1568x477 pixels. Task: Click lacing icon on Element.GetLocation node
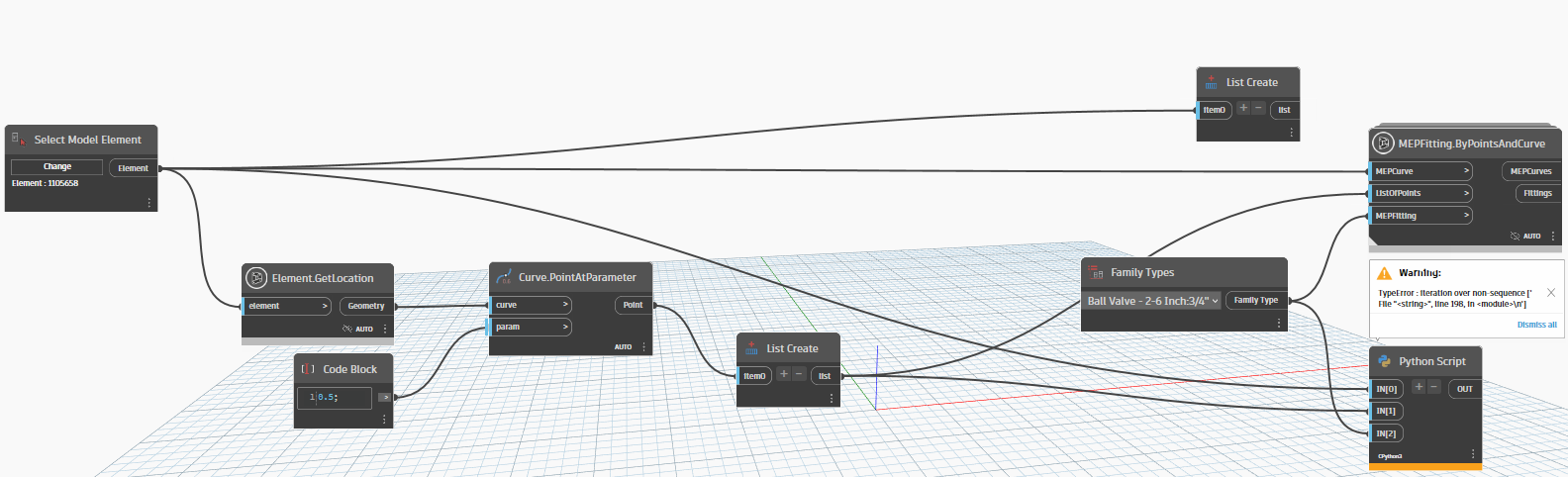(347, 329)
